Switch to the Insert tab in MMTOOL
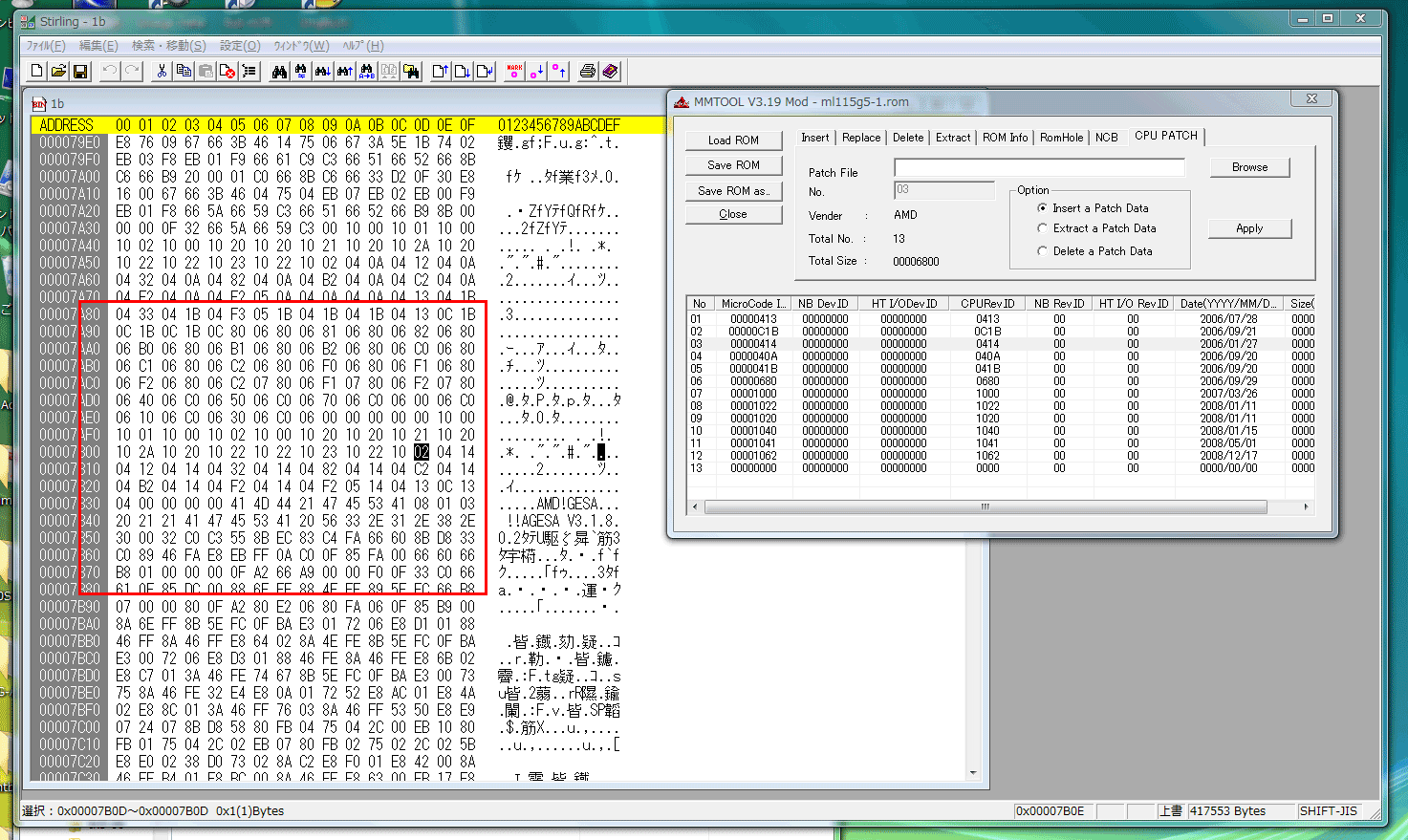This screenshot has height=840, width=1408. [x=815, y=138]
